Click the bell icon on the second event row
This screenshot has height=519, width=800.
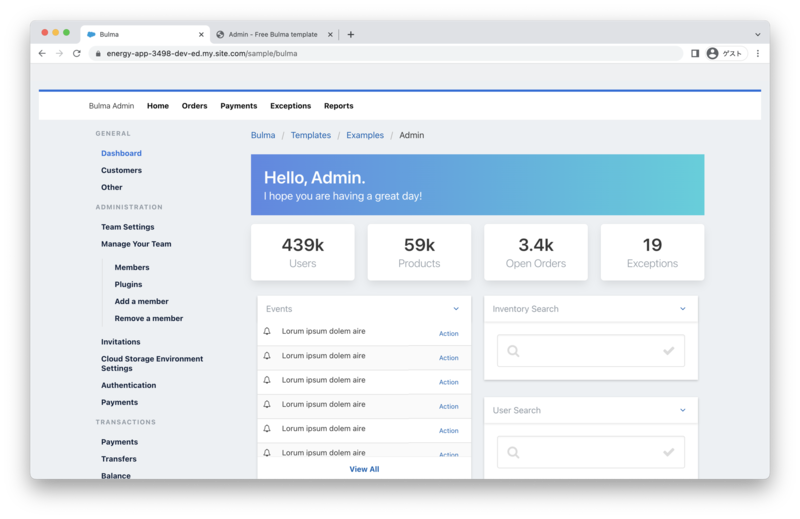tap(267, 356)
